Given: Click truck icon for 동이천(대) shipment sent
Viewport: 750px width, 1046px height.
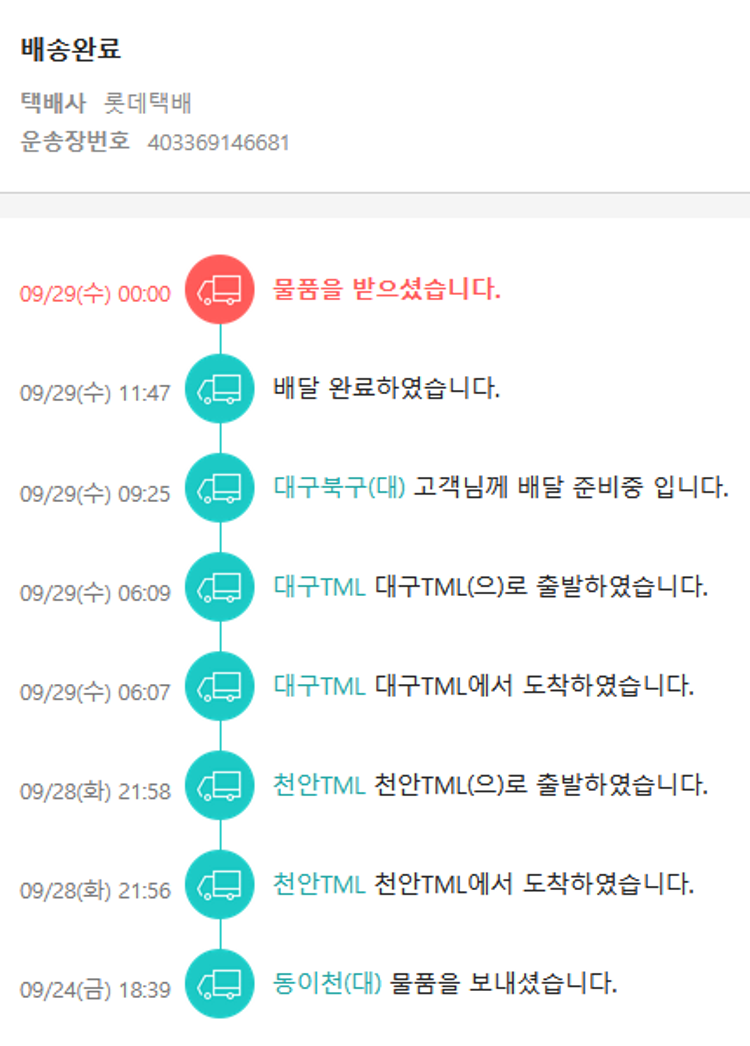Looking at the screenshot, I should click(x=220, y=983).
